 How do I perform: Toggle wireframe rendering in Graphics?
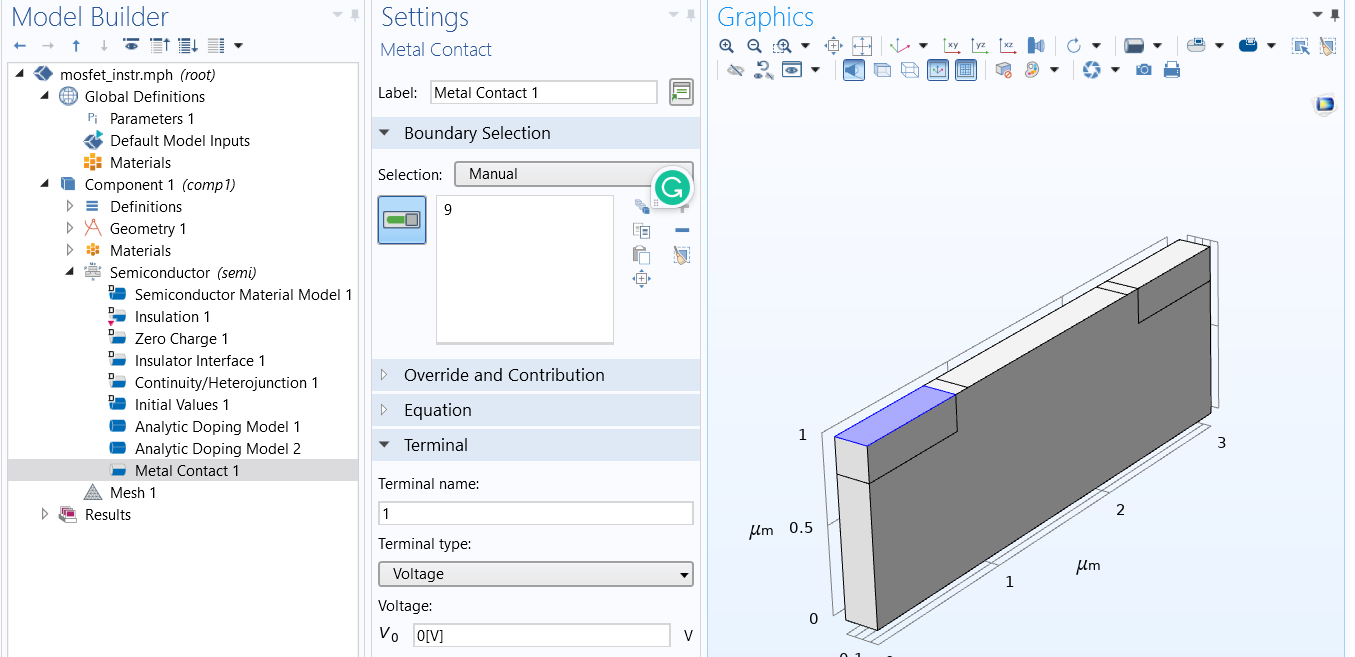(x=910, y=70)
